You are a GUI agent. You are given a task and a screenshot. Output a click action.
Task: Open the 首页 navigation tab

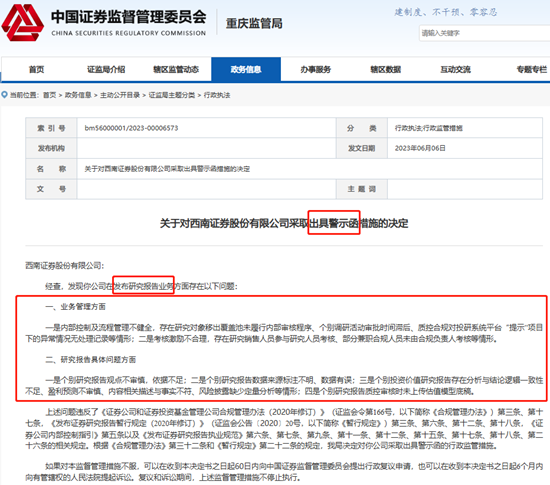tap(36, 69)
